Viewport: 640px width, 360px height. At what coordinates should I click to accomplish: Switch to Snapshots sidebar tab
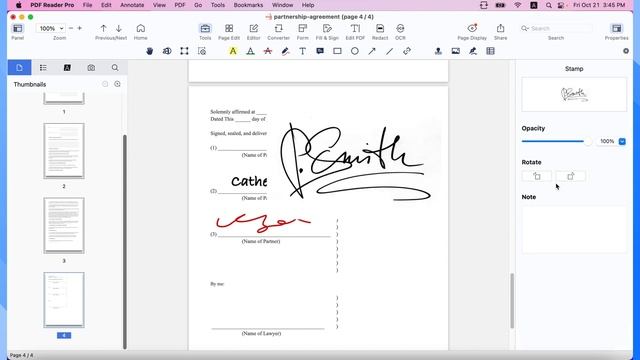click(x=91, y=68)
